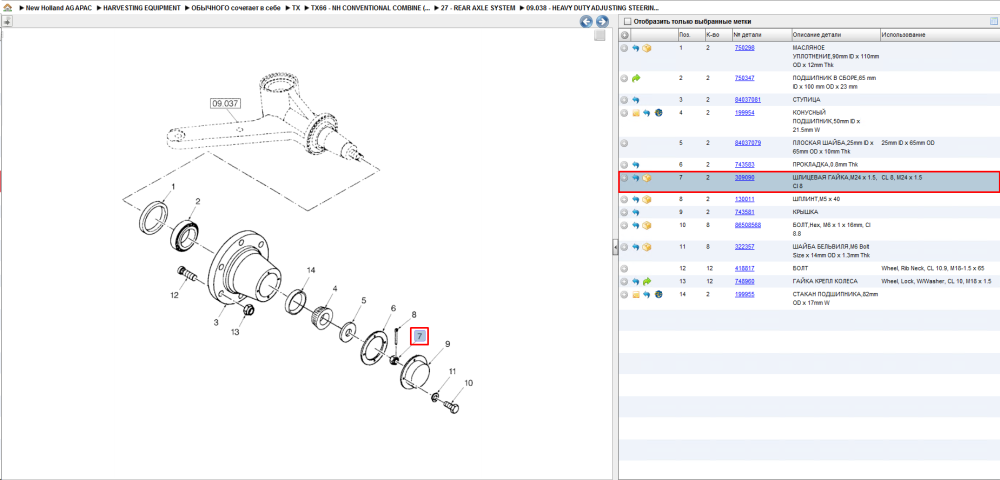Open 'HARVESTING EQUIPMENT' breadcrumb

pyautogui.click(x=142, y=8)
